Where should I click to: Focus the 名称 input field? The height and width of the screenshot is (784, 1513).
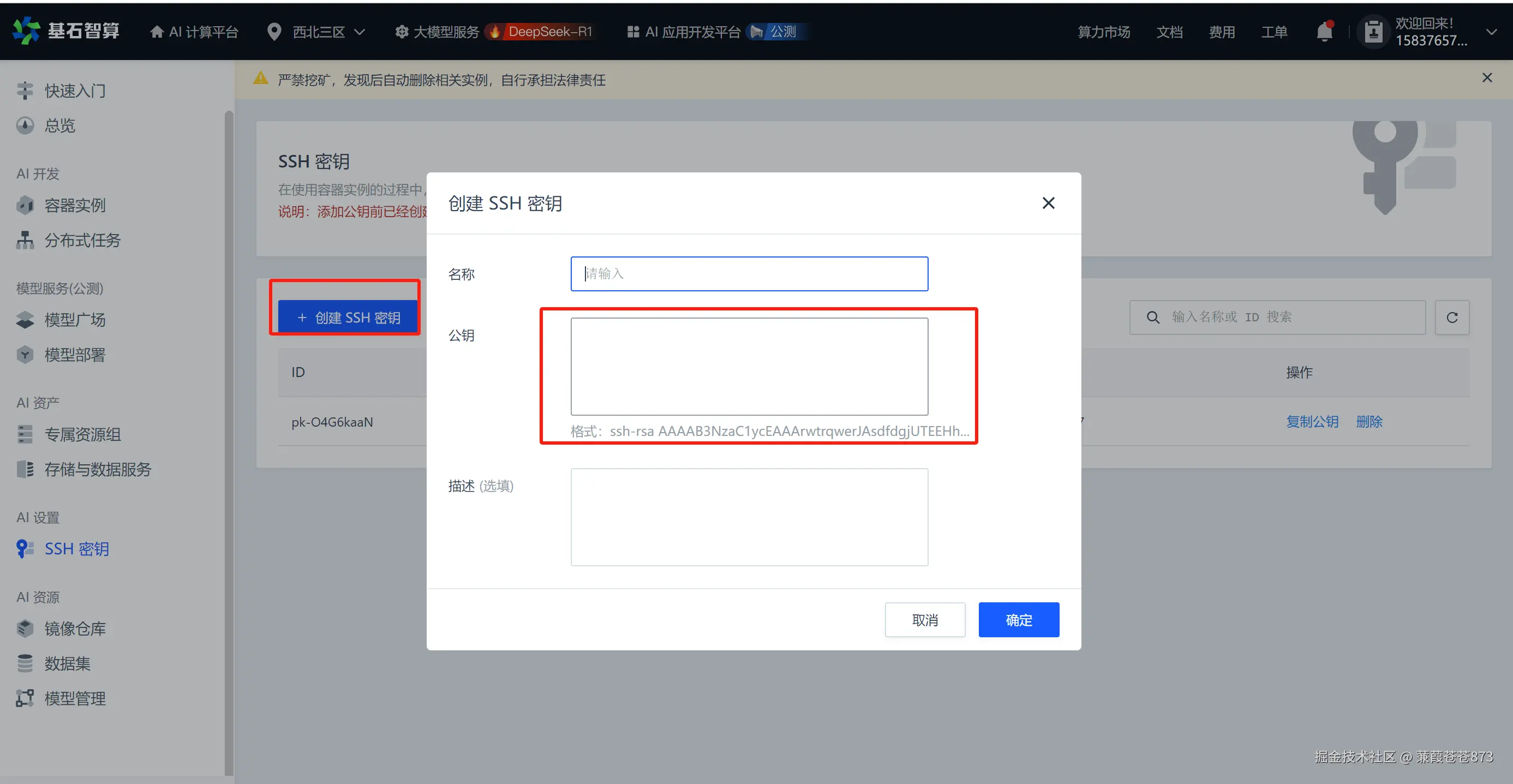coord(749,274)
